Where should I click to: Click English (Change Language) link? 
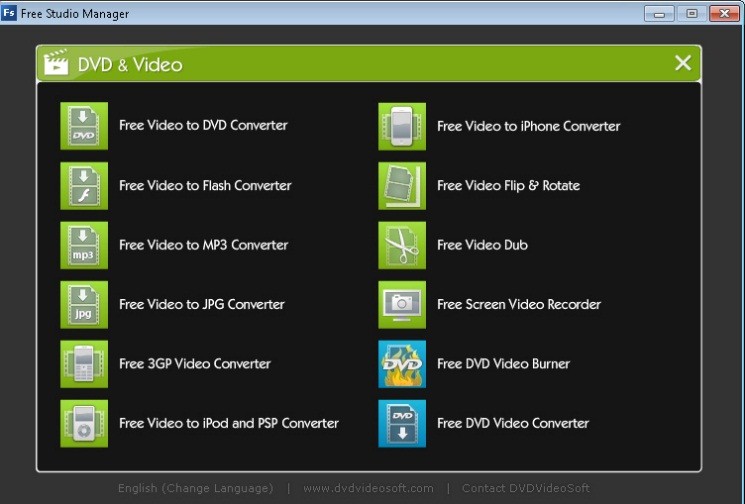196,488
